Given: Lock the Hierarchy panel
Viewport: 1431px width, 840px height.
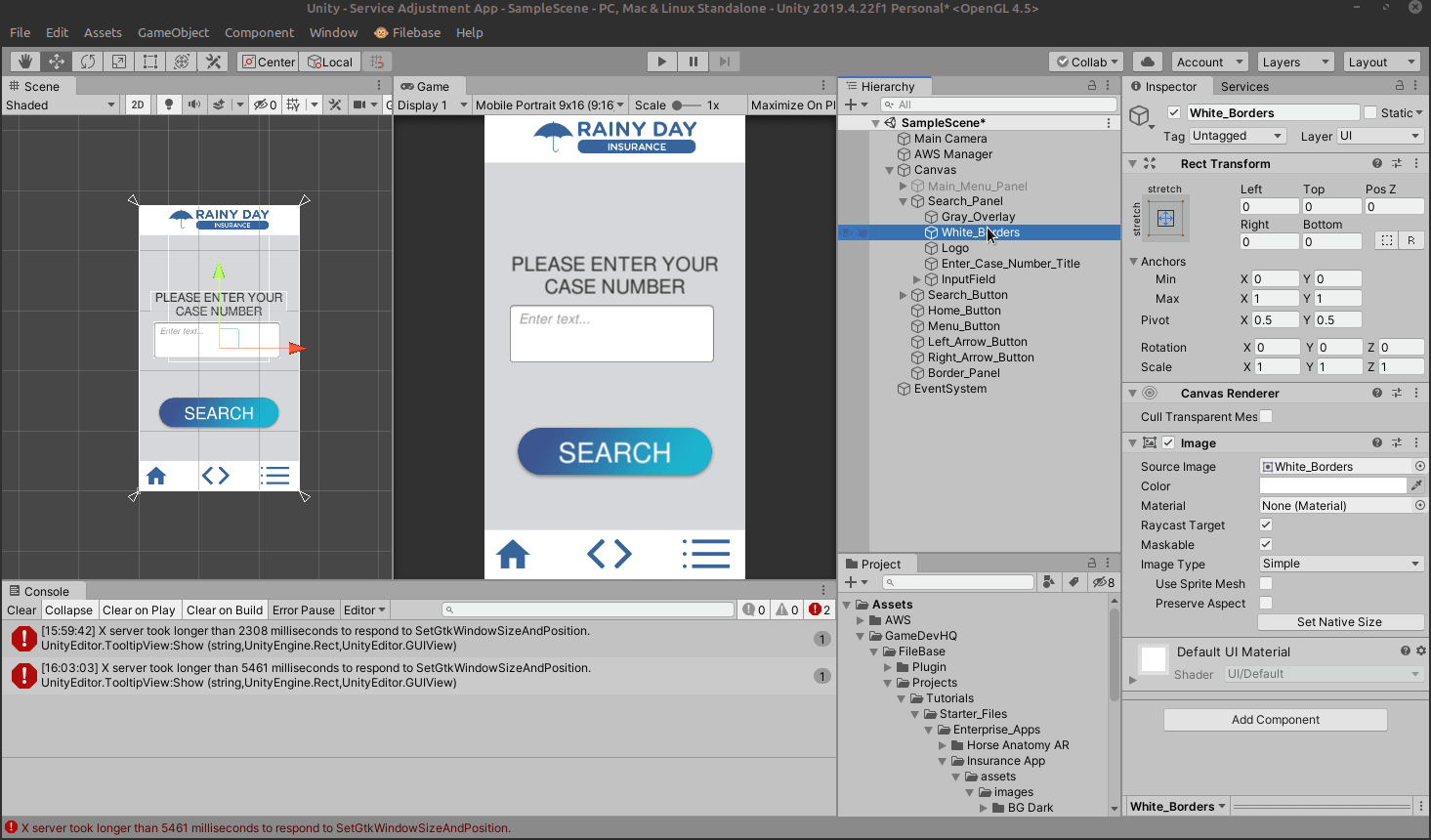Looking at the screenshot, I should (1092, 86).
